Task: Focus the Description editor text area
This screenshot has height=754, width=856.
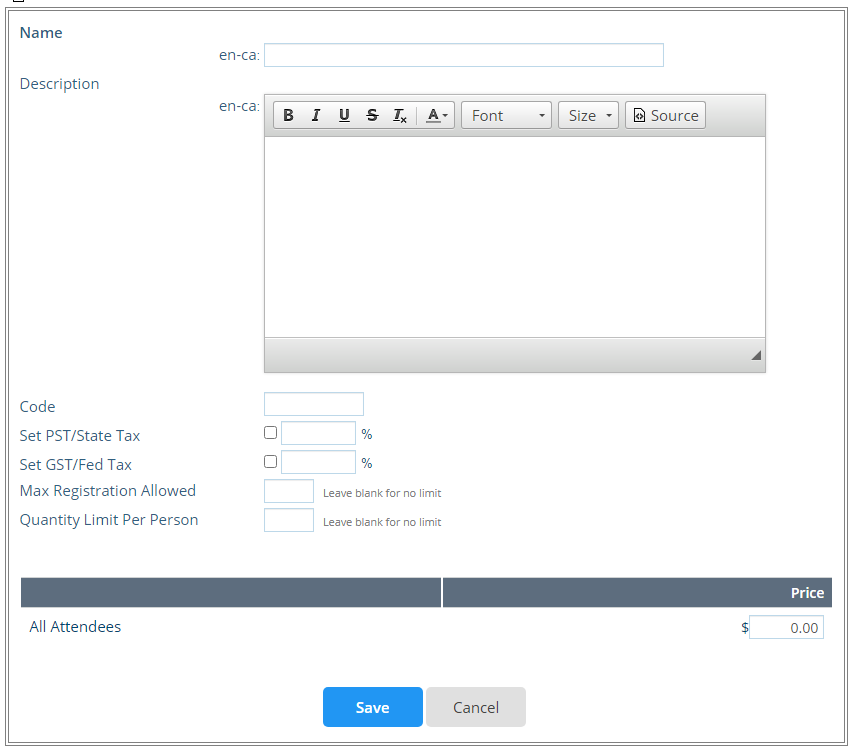Action: [x=514, y=236]
